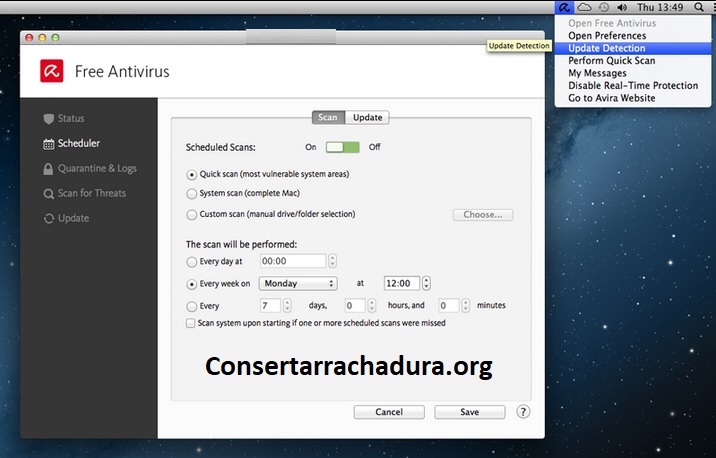Click the Avira icon in the menu bar

[x=564, y=7]
